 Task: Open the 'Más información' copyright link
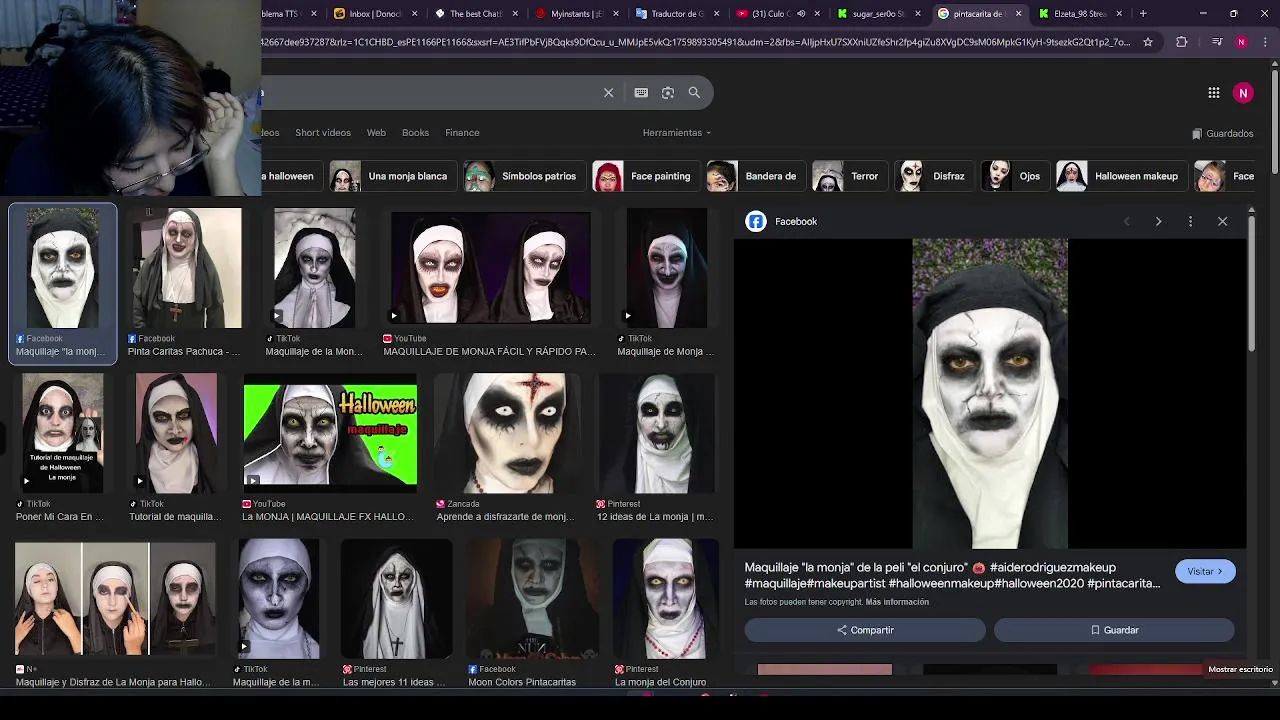(897, 602)
